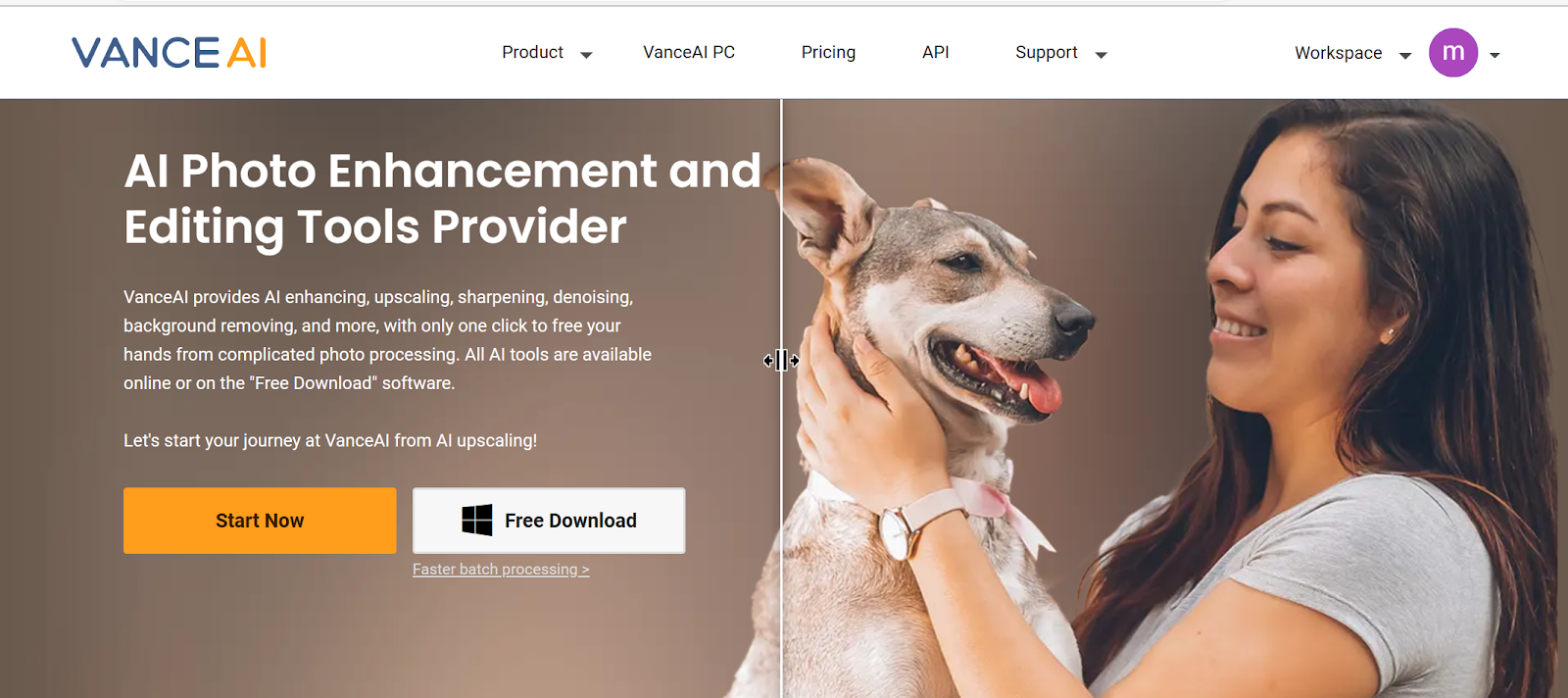Select API in the navigation bar
Screen dimensions: 1568x698
tap(935, 52)
